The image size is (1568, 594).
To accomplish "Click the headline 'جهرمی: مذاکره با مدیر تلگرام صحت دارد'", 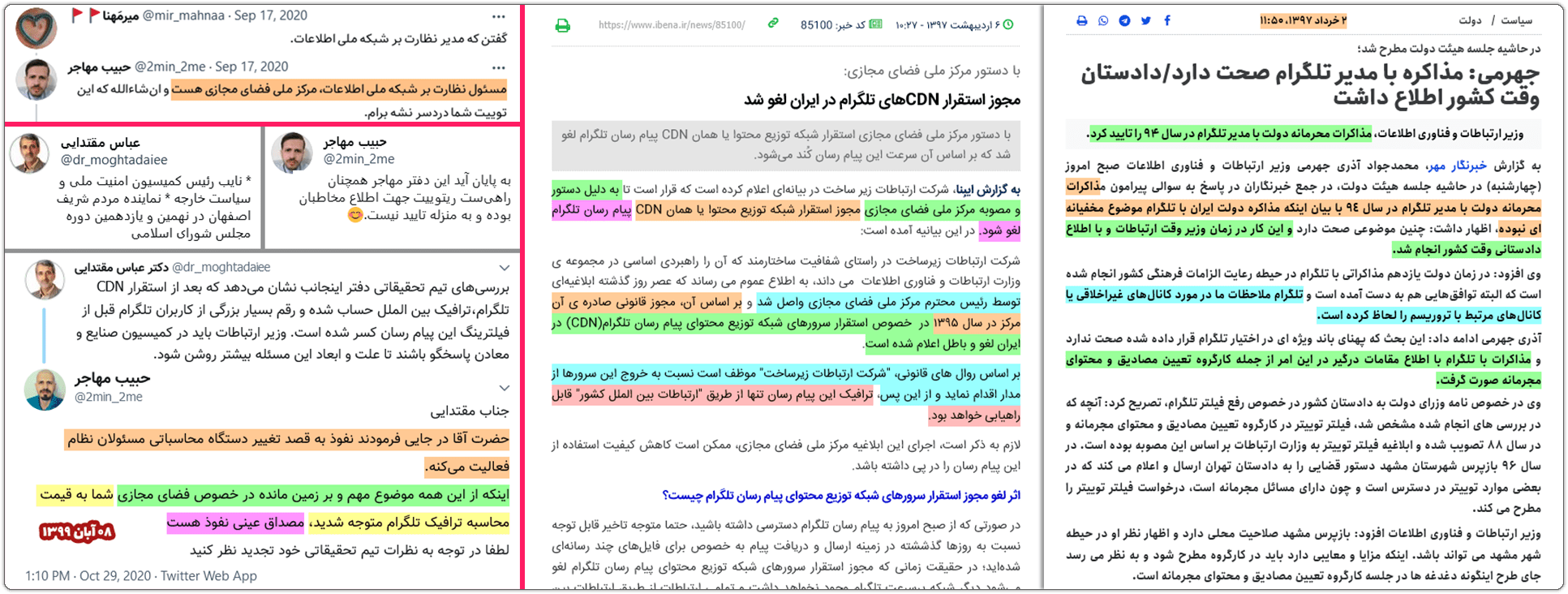I will point(1310,85).
